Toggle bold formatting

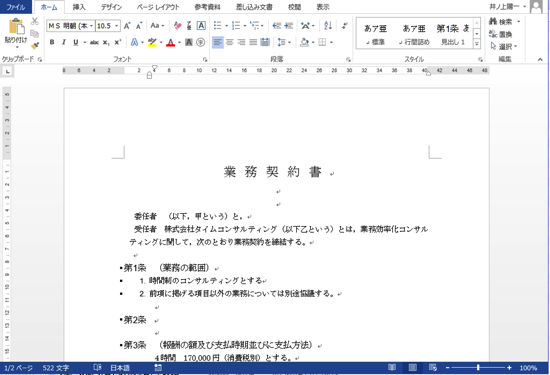(52, 42)
